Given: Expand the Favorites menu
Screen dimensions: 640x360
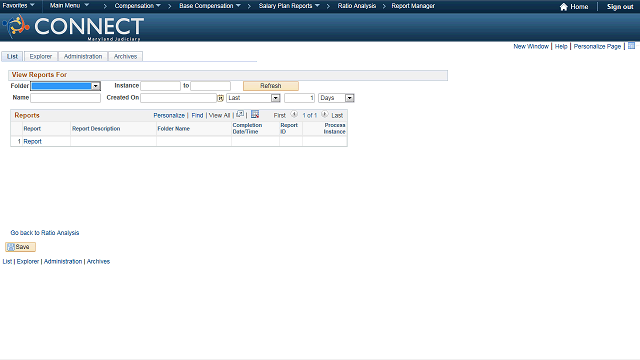Looking at the screenshot, I should (x=19, y=6).
